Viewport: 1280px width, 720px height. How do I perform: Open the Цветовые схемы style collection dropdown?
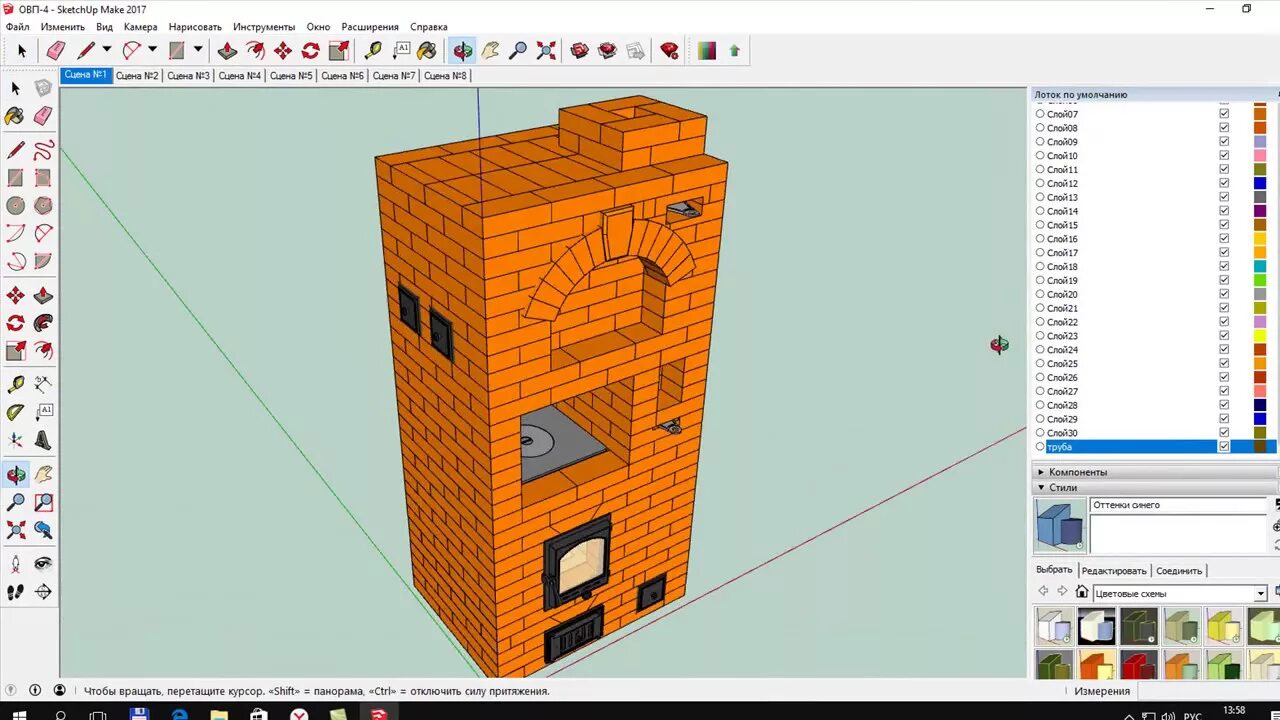(x=1260, y=594)
